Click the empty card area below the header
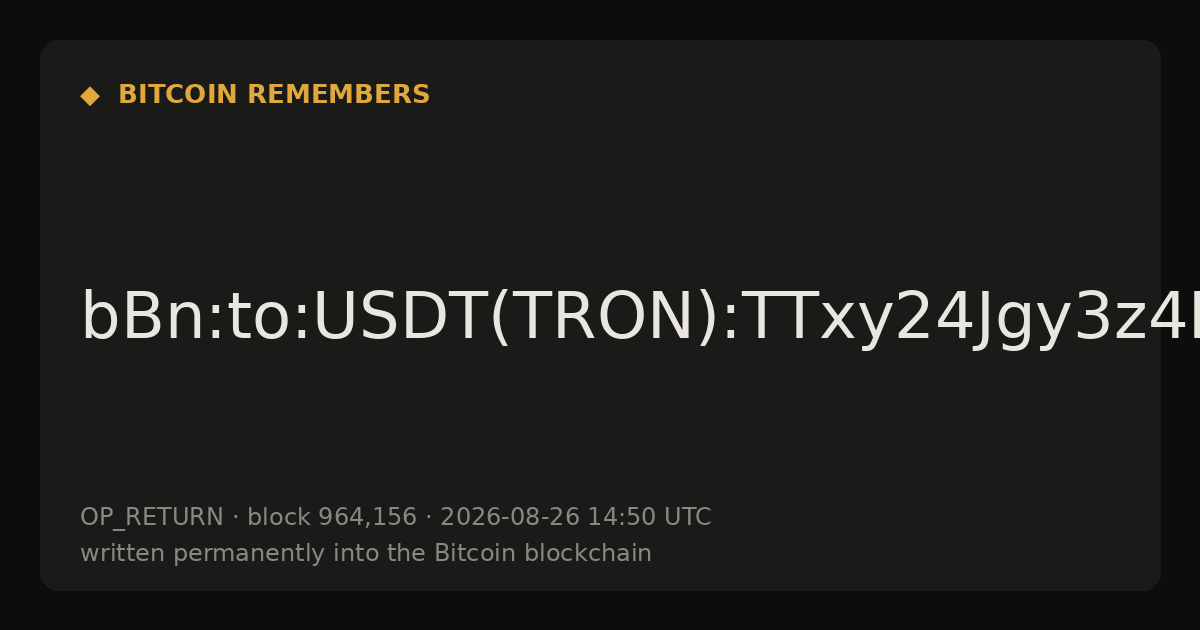1200x630 pixels. 600,190
